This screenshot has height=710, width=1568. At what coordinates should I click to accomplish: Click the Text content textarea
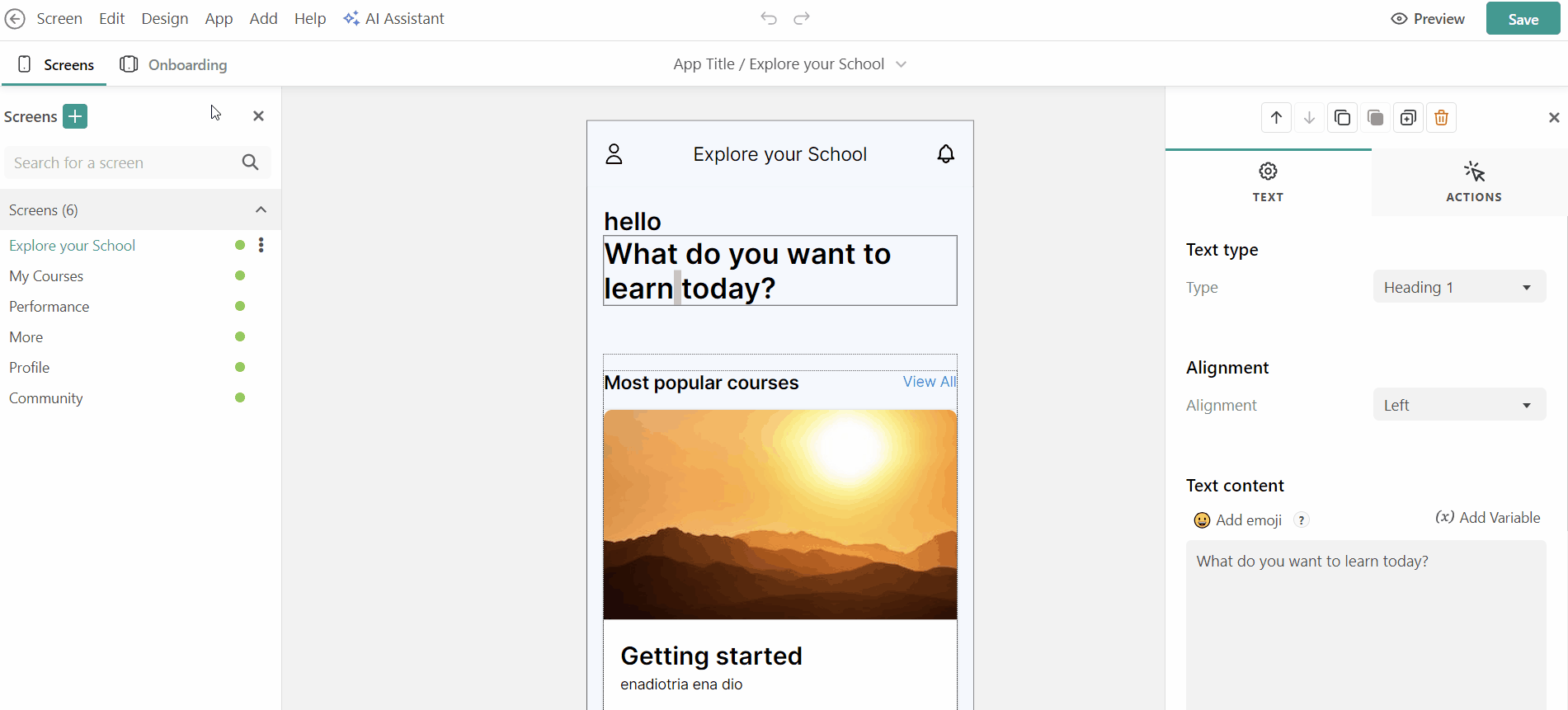point(1366,625)
